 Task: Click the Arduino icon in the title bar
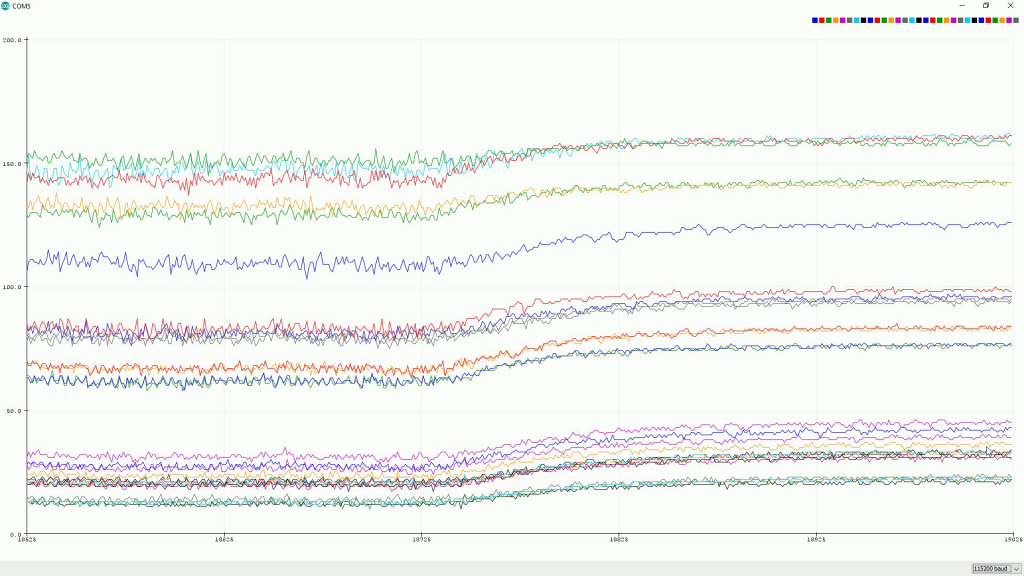tap(6, 6)
